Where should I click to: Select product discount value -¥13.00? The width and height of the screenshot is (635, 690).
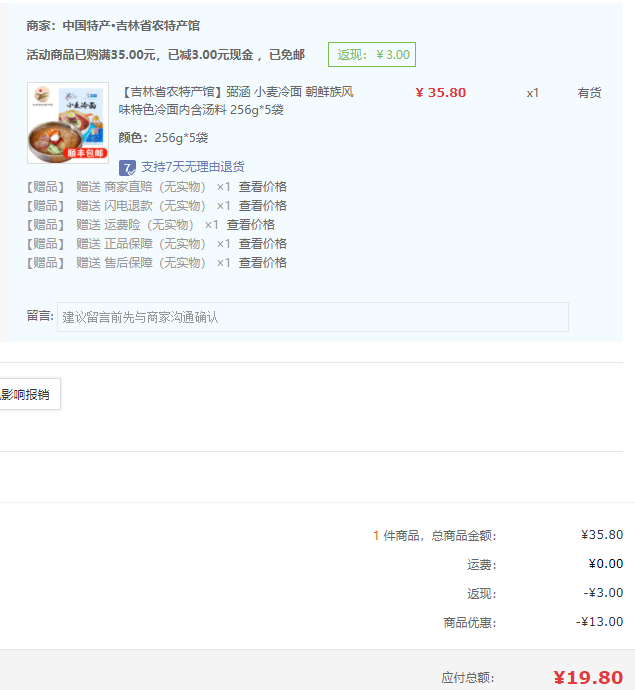(599, 622)
